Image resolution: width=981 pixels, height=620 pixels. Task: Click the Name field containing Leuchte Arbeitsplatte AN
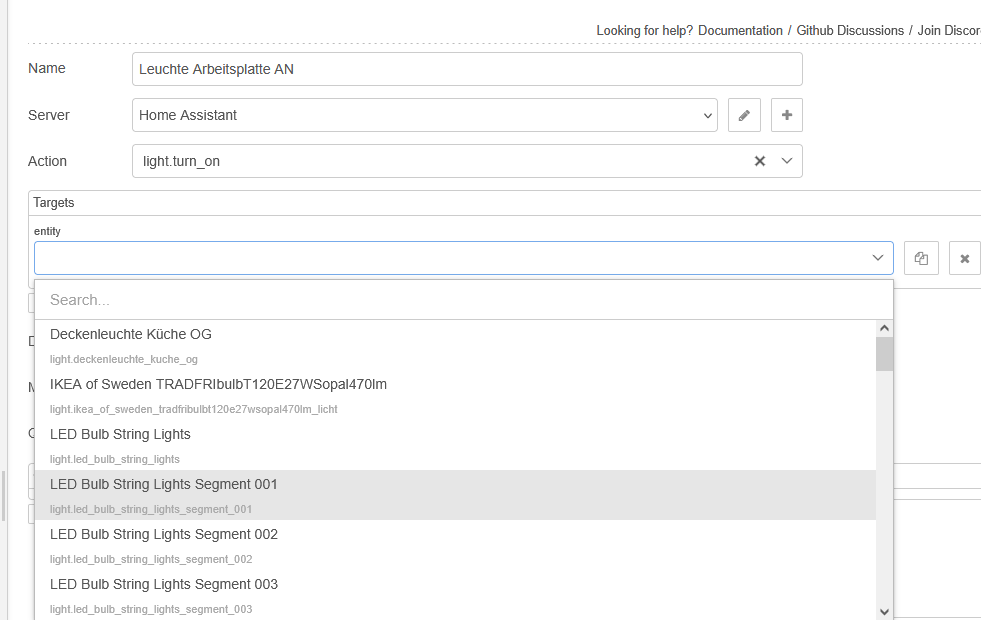[x=467, y=69]
